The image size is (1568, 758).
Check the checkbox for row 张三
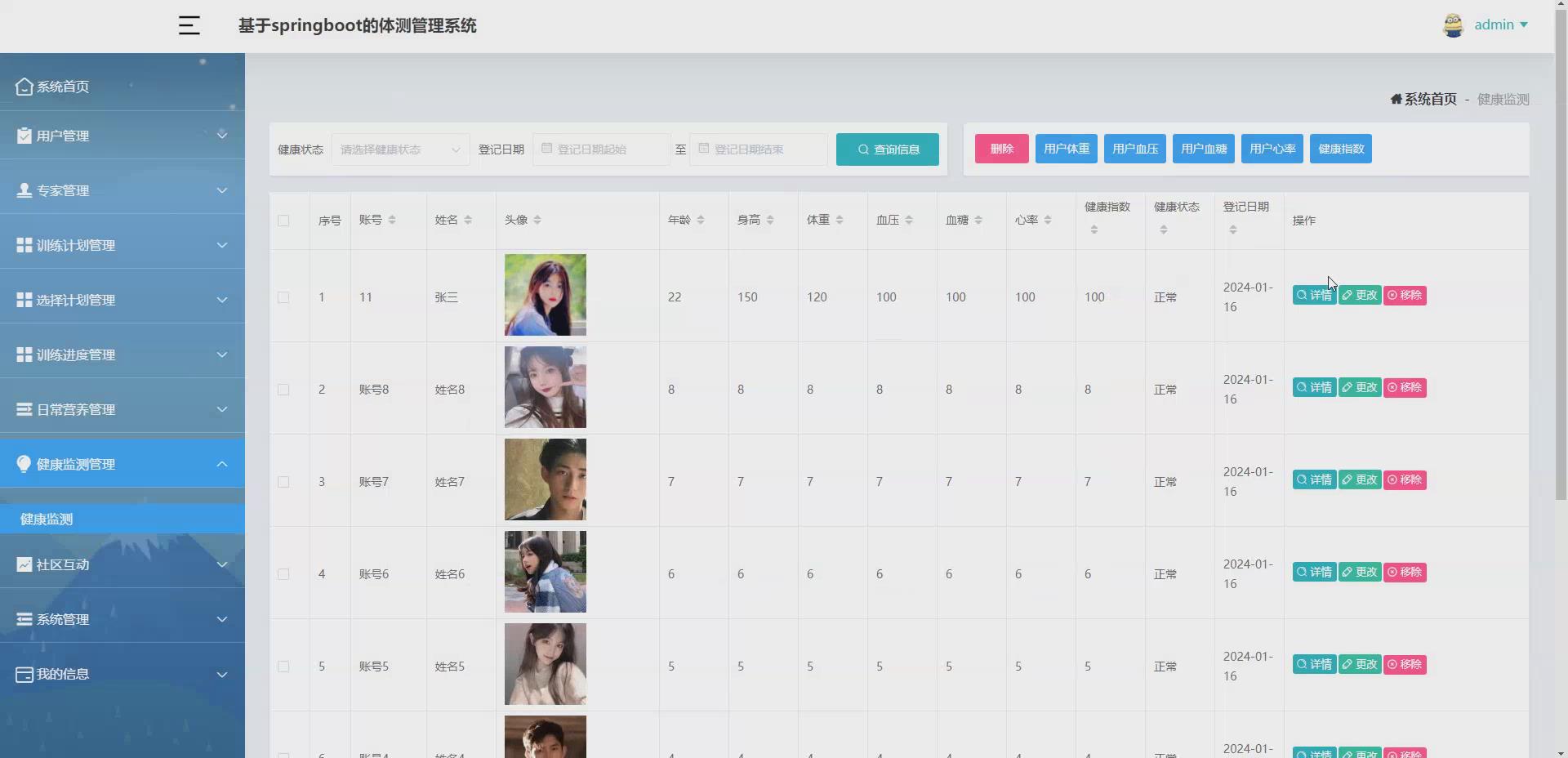tap(283, 297)
